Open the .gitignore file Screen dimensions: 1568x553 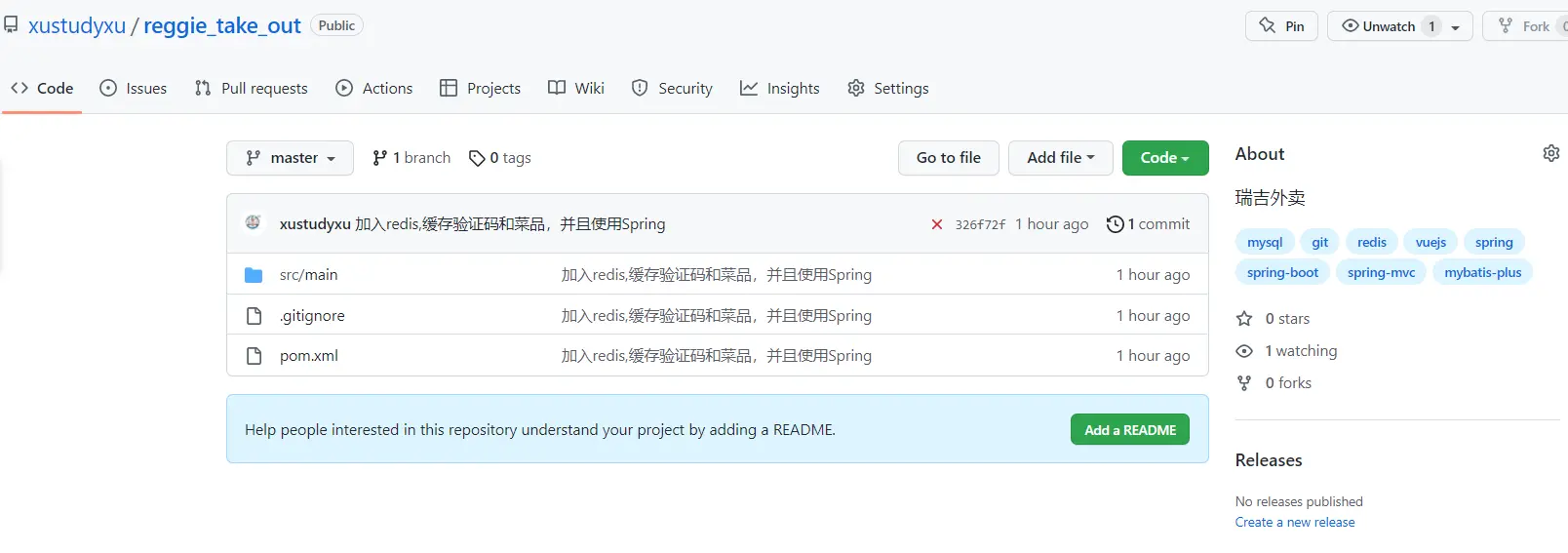click(x=312, y=316)
